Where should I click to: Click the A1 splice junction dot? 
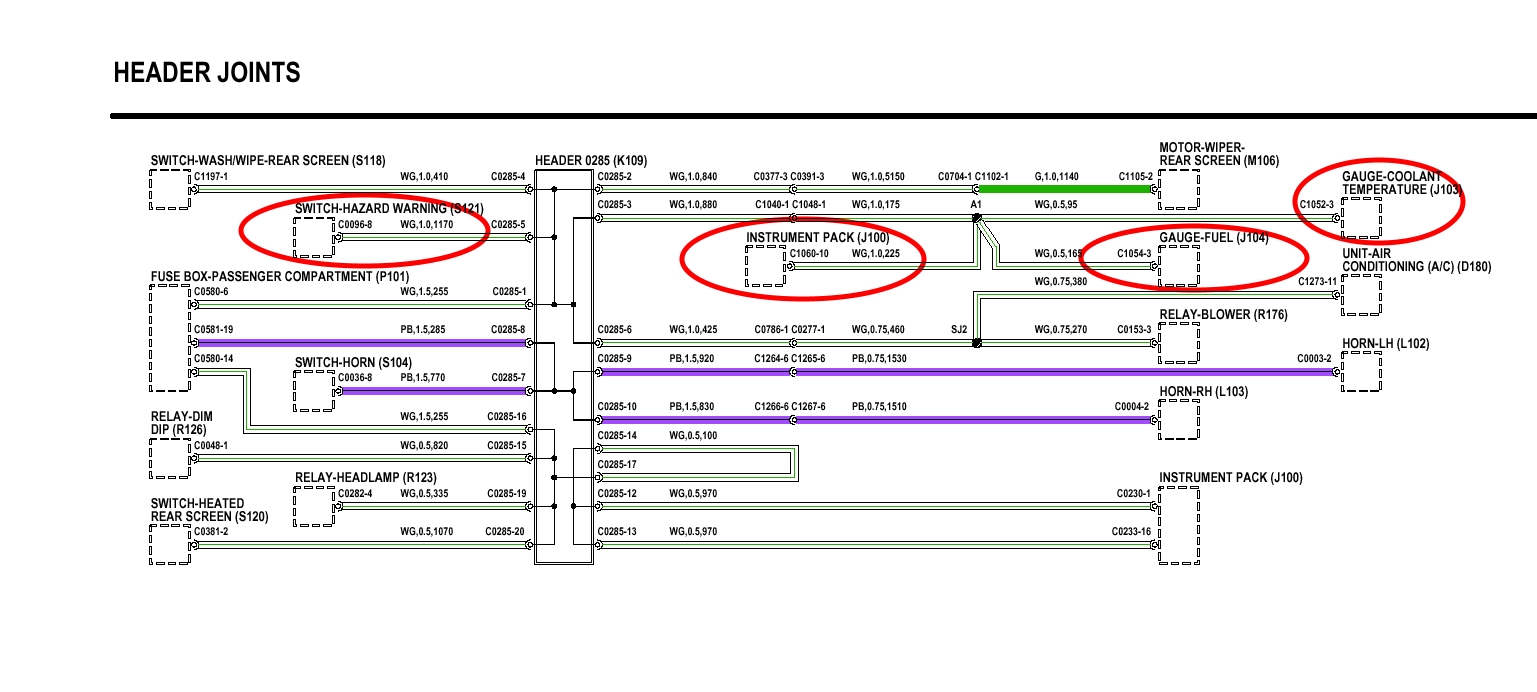tap(977, 217)
